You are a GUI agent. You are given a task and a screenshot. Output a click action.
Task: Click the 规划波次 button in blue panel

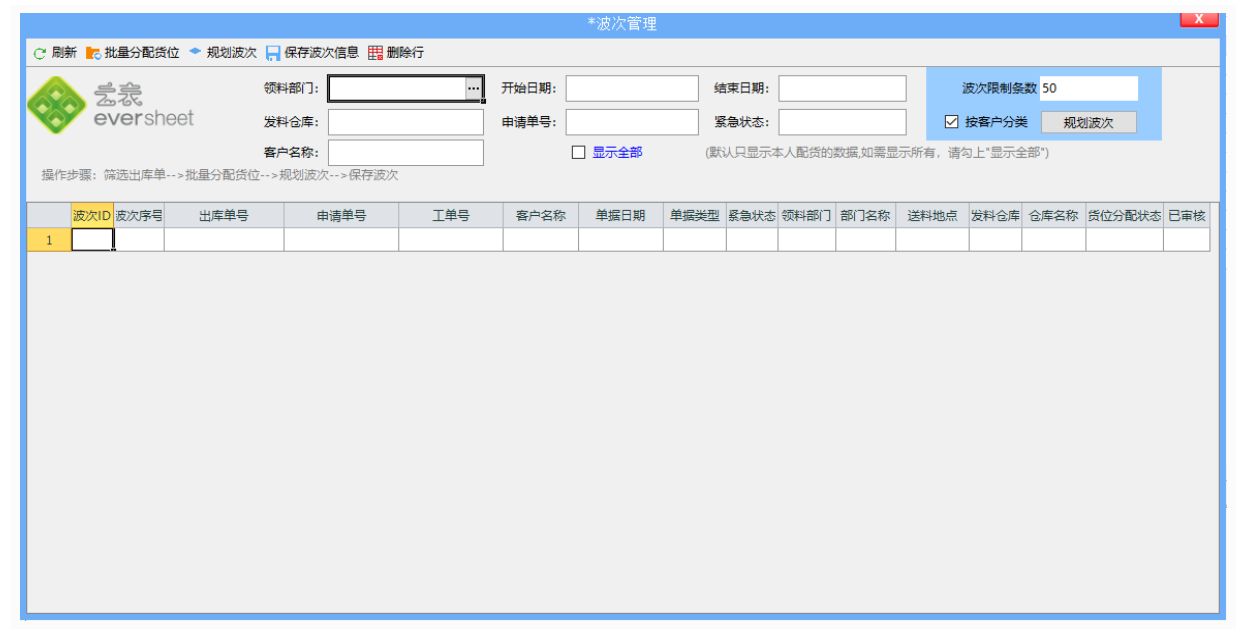pyautogui.click(x=1088, y=123)
